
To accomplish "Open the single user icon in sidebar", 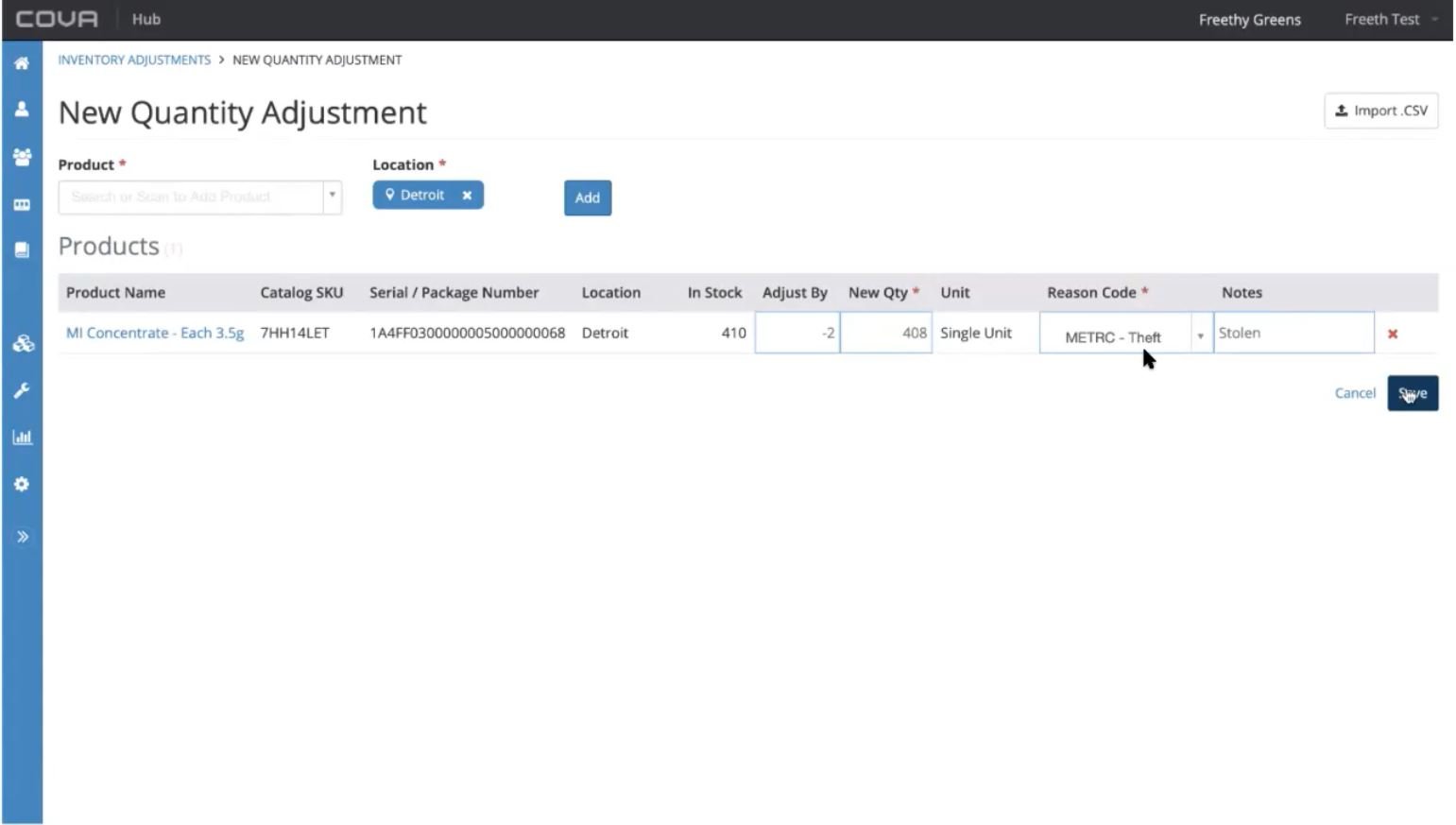I will click(22, 110).
